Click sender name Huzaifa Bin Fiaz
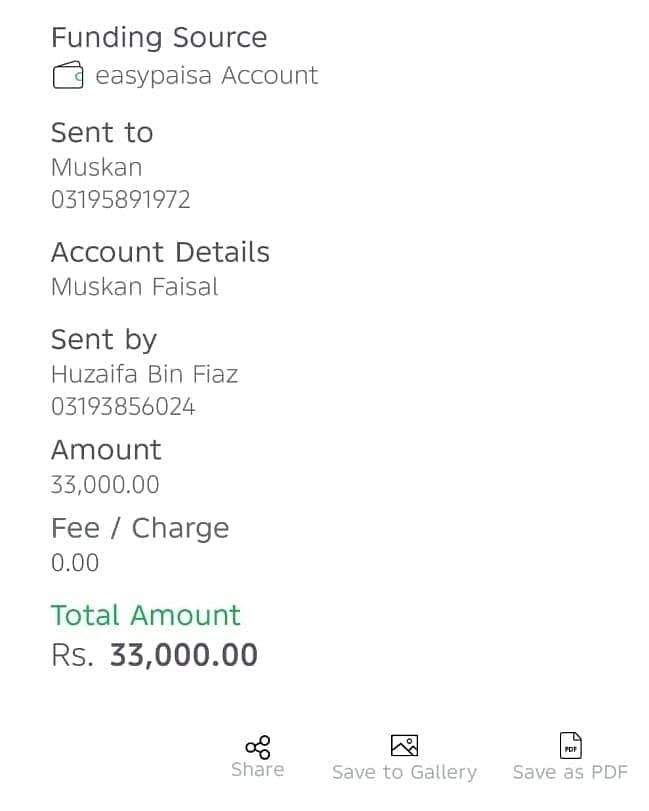 [x=145, y=374]
